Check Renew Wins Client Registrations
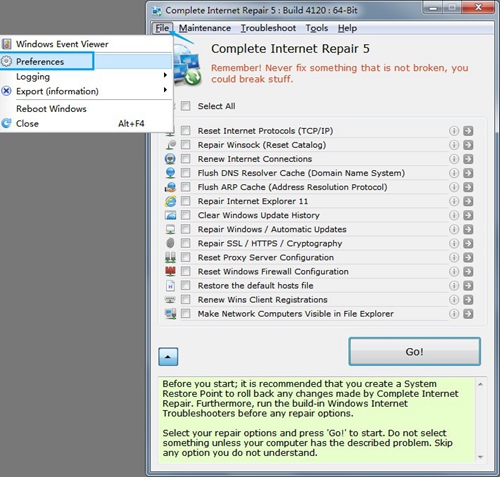 click(x=186, y=299)
